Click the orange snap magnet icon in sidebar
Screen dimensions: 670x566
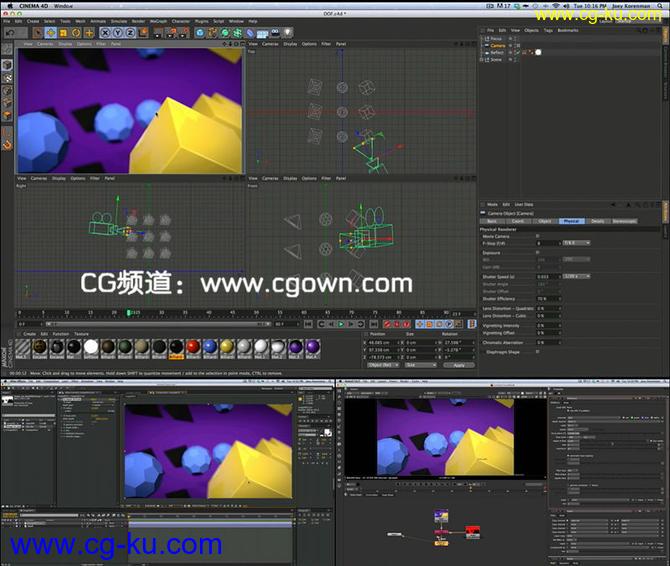[x=7, y=145]
